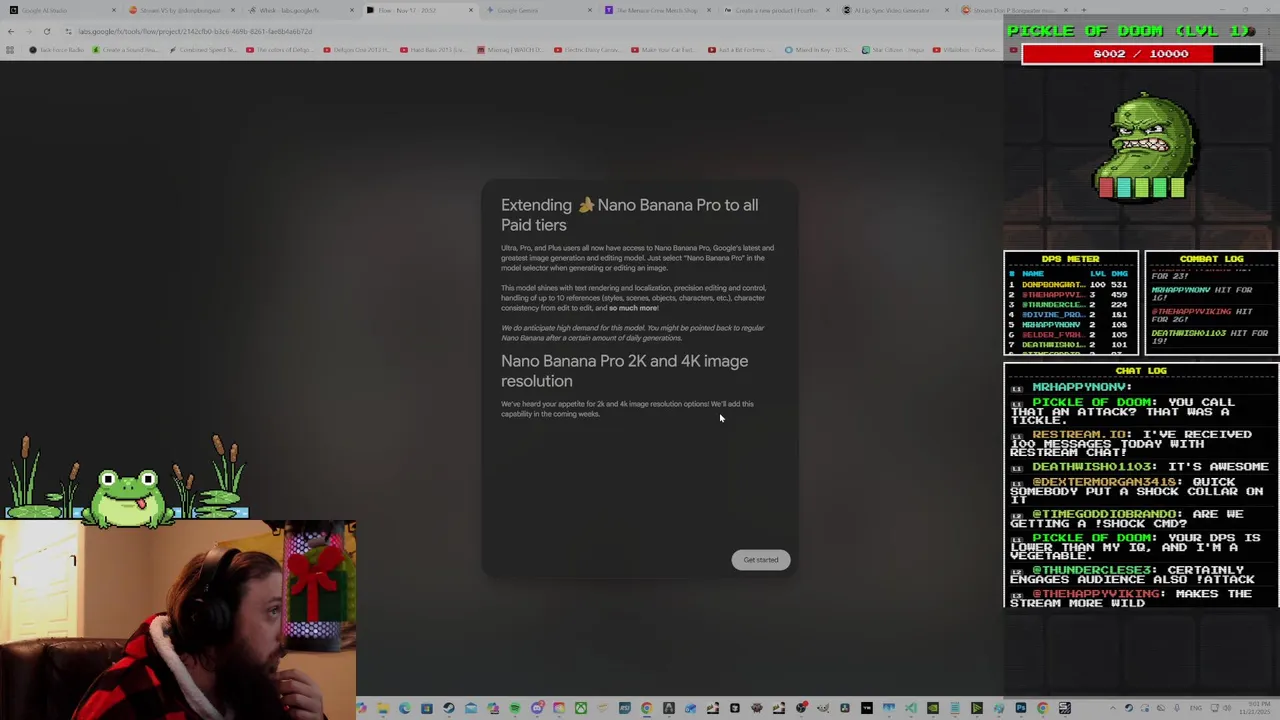Click the Get started button

point(760,560)
